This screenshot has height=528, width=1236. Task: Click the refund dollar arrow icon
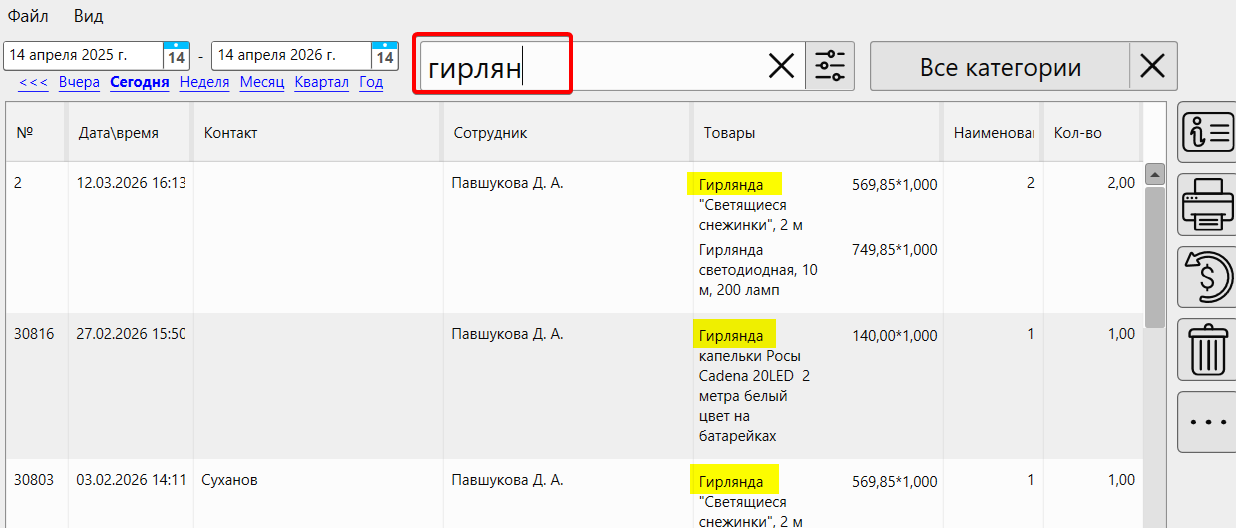coord(1208,277)
